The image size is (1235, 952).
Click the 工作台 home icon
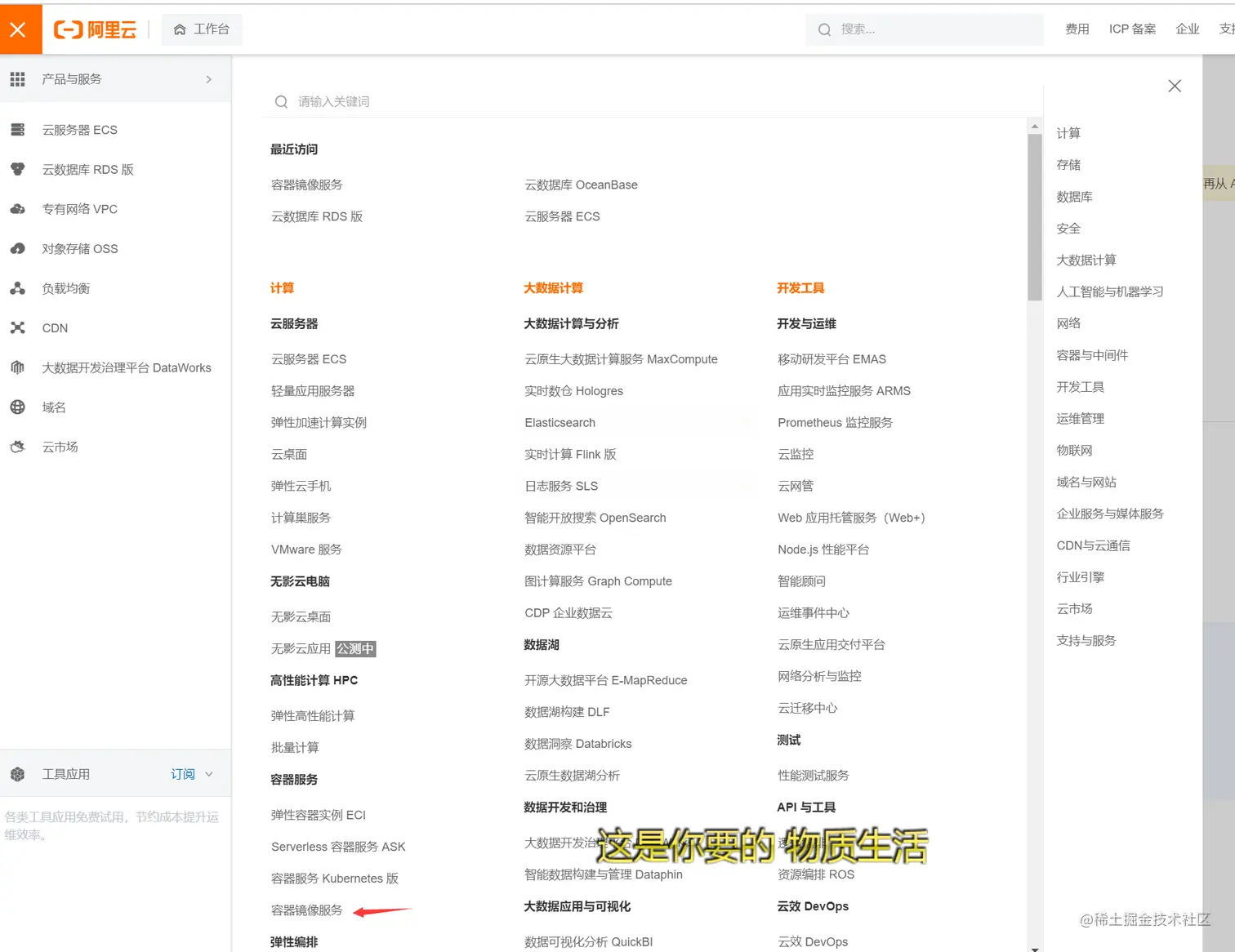click(x=180, y=29)
